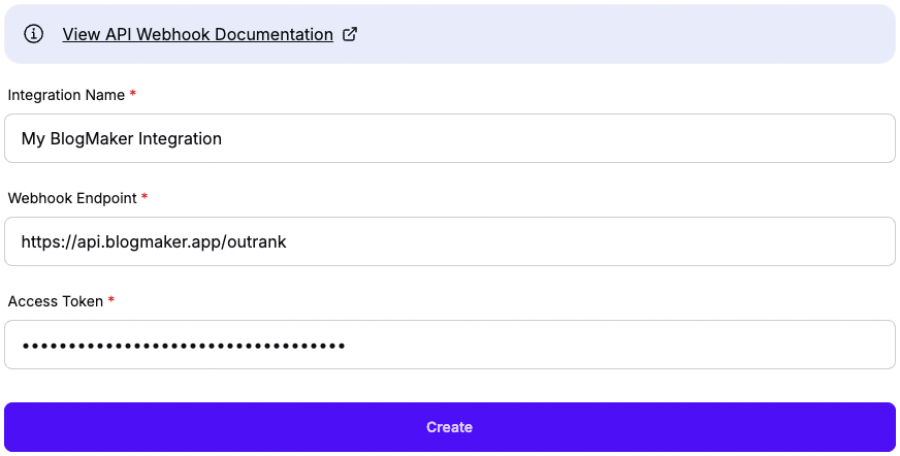
Task: Click red asterisk beside Integration Name
Action: [x=133, y=95]
